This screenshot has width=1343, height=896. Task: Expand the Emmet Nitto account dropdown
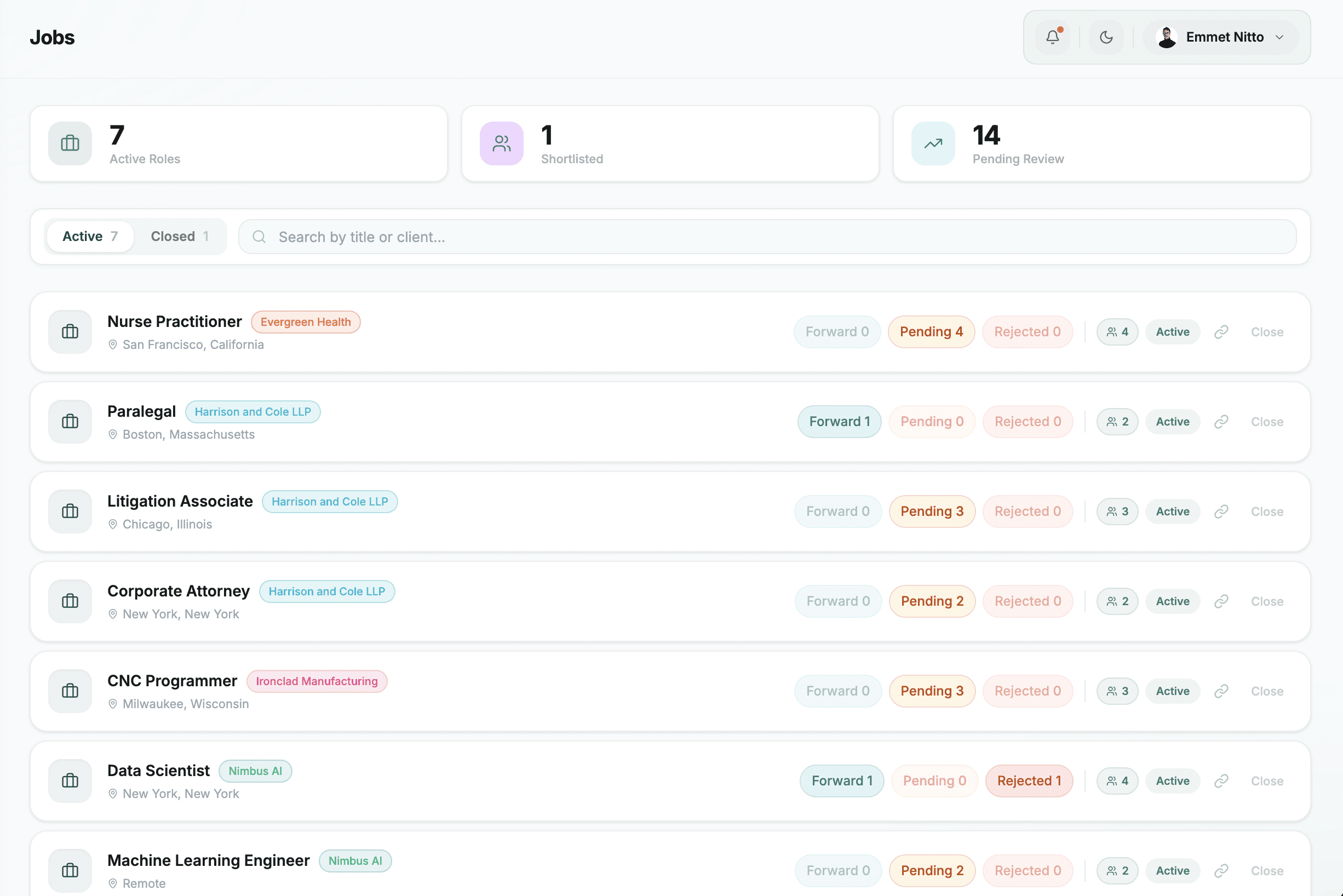tap(1221, 37)
